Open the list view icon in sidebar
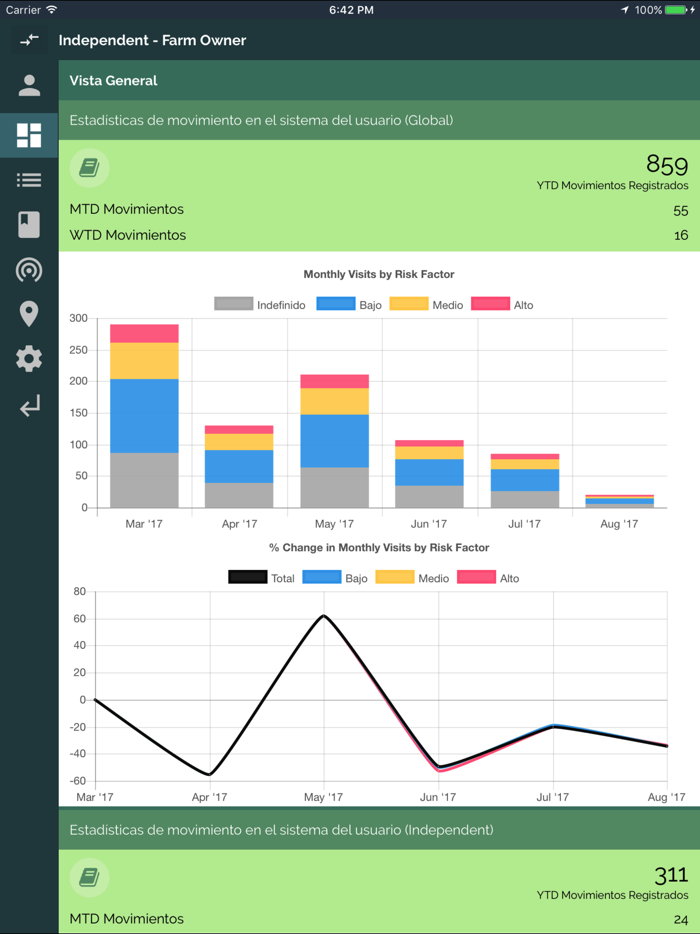The width and height of the screenshot is (700, 934). point(29,180)
